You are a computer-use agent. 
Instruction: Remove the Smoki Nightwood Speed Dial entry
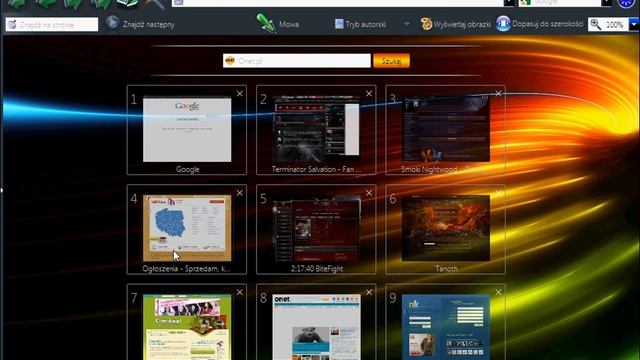pos(498,93)
